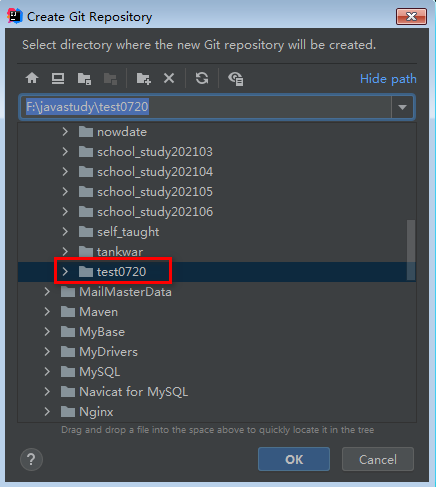Jump to the Desktop directory icon
436x487 pixels.
tap(58, 78)
